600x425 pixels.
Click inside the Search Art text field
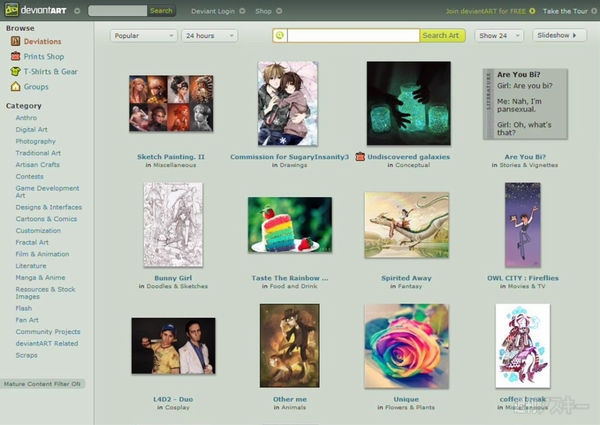(353, 36)
